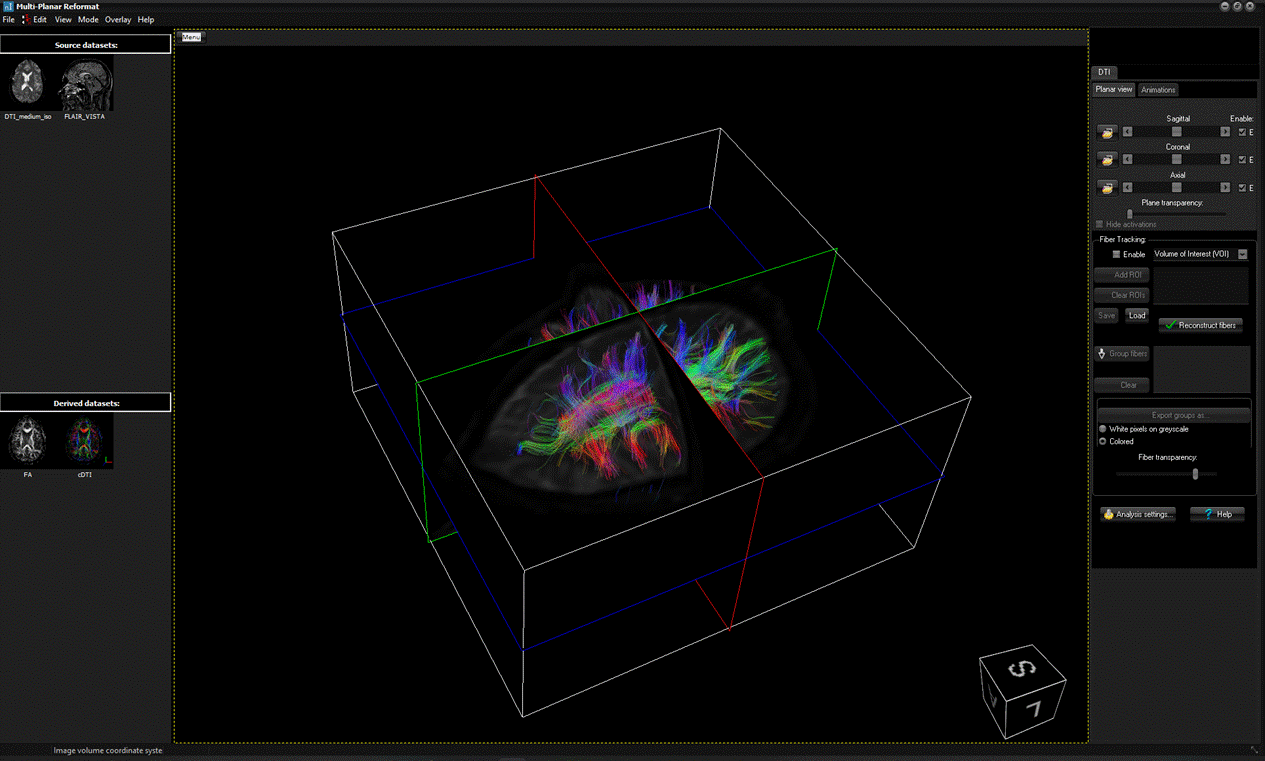Open the Volume of Interest (VOI) dropdown
The height and width of the screenshot is (761, 1265).
[1243, 255]
